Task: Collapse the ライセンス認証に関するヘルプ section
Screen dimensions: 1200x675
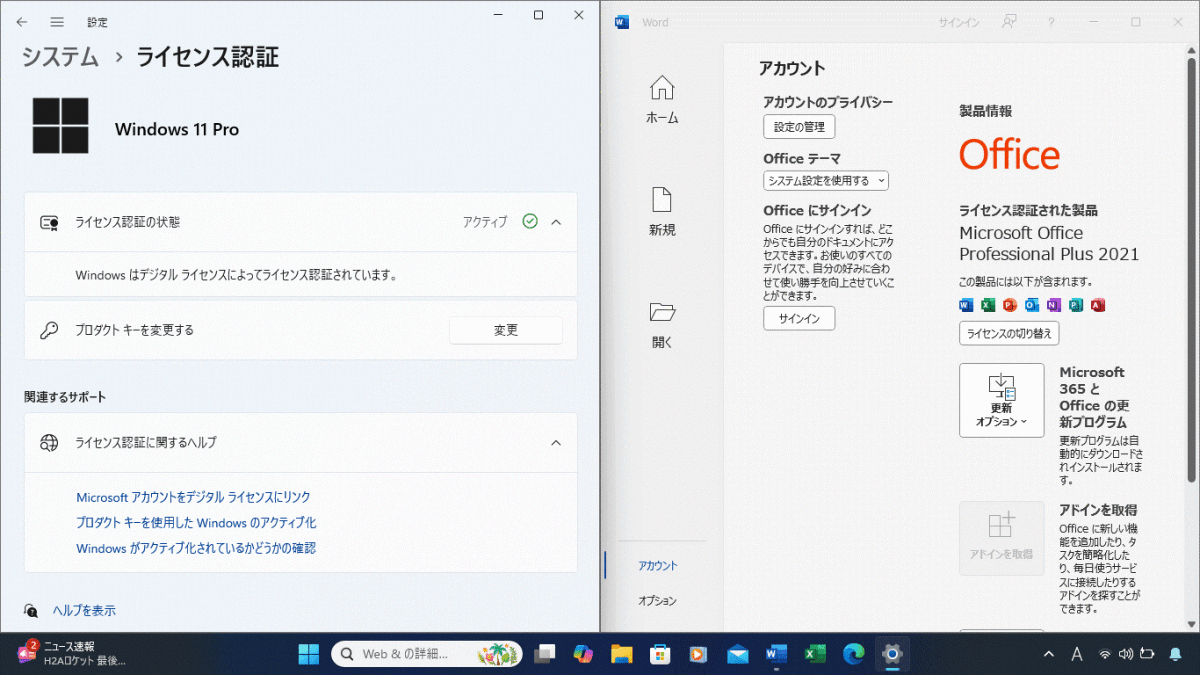Action: pyautogui.click(x=557, y=442)
